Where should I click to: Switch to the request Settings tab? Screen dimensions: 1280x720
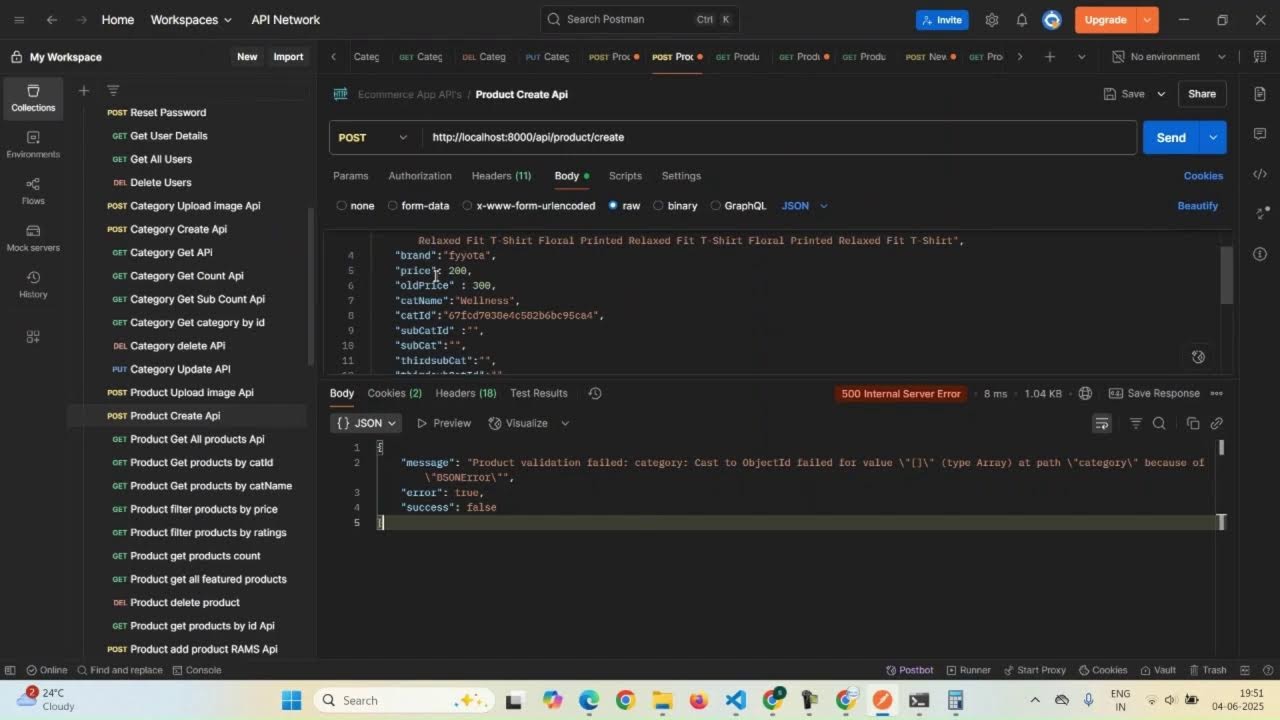click(681, 176)
